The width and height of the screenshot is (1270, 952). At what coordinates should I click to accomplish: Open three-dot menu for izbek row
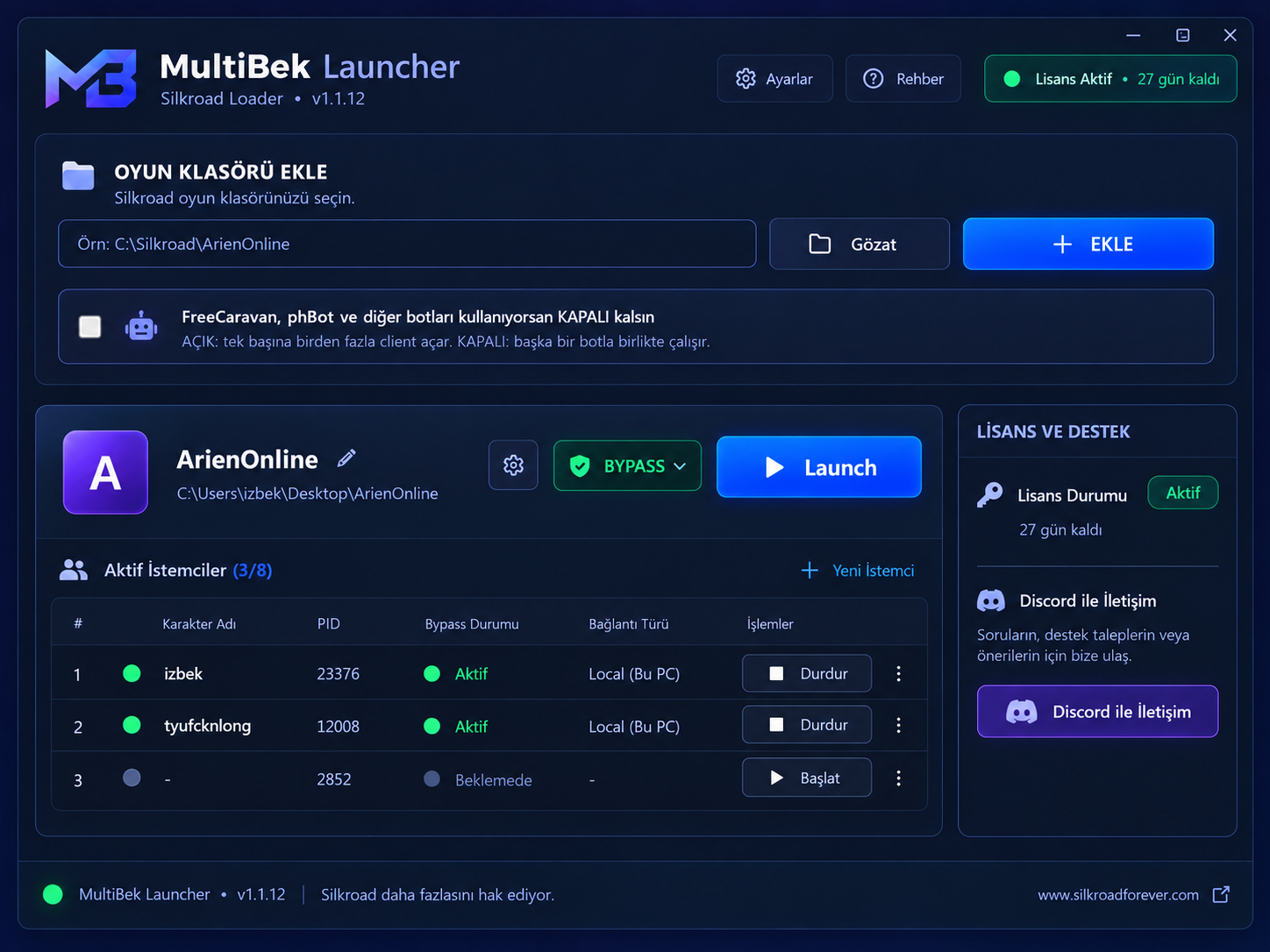[x=898, y=673]
